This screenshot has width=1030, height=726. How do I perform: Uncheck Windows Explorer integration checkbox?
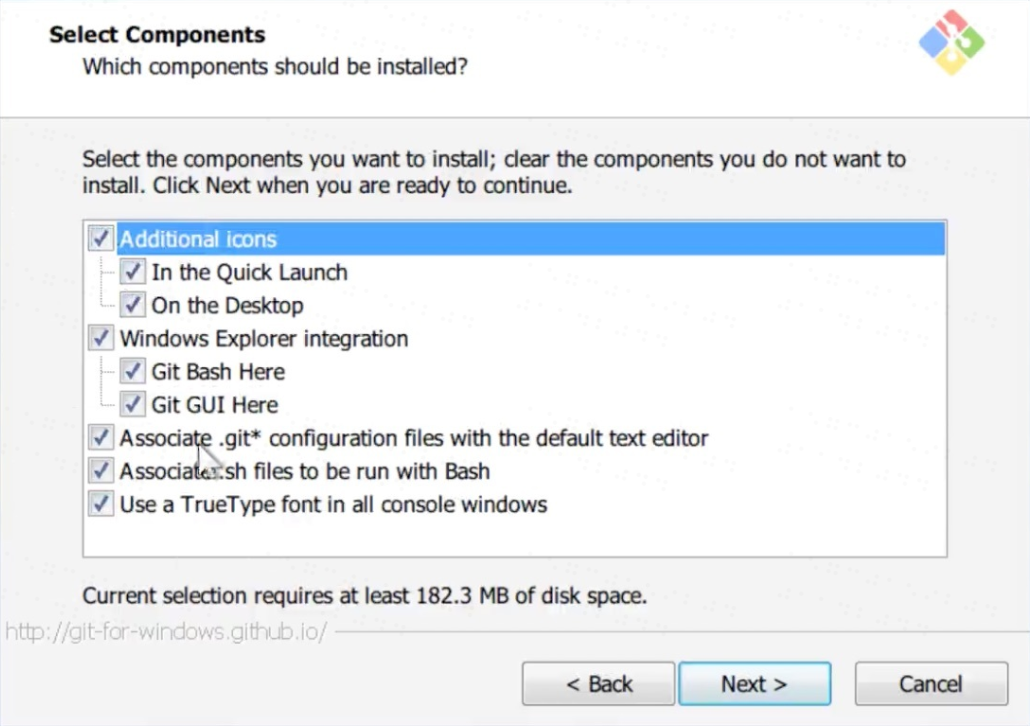point(100,338)
